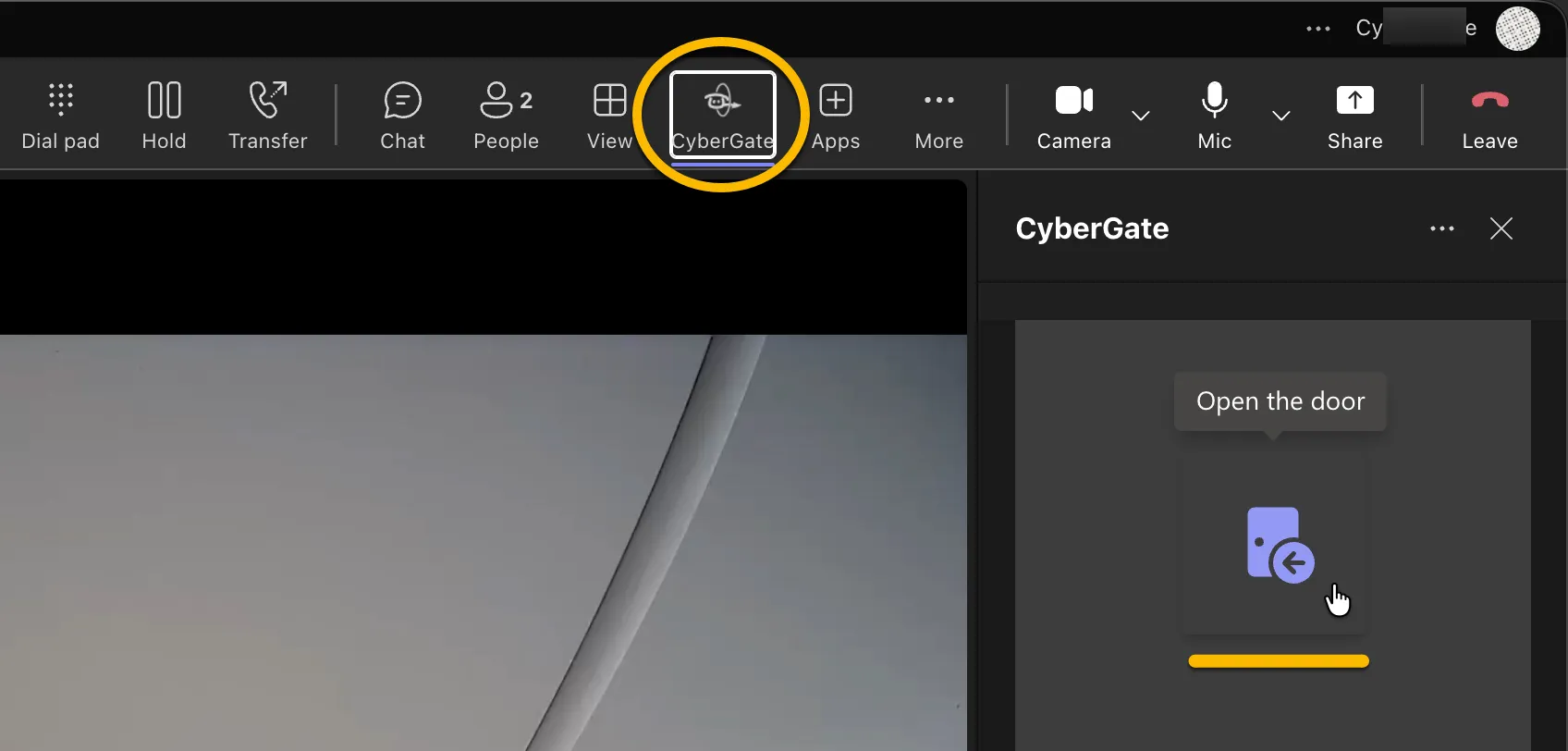This screenshot has height=751, width=1568.
Task: Share your screen content
Action: tap(1355, 116)
